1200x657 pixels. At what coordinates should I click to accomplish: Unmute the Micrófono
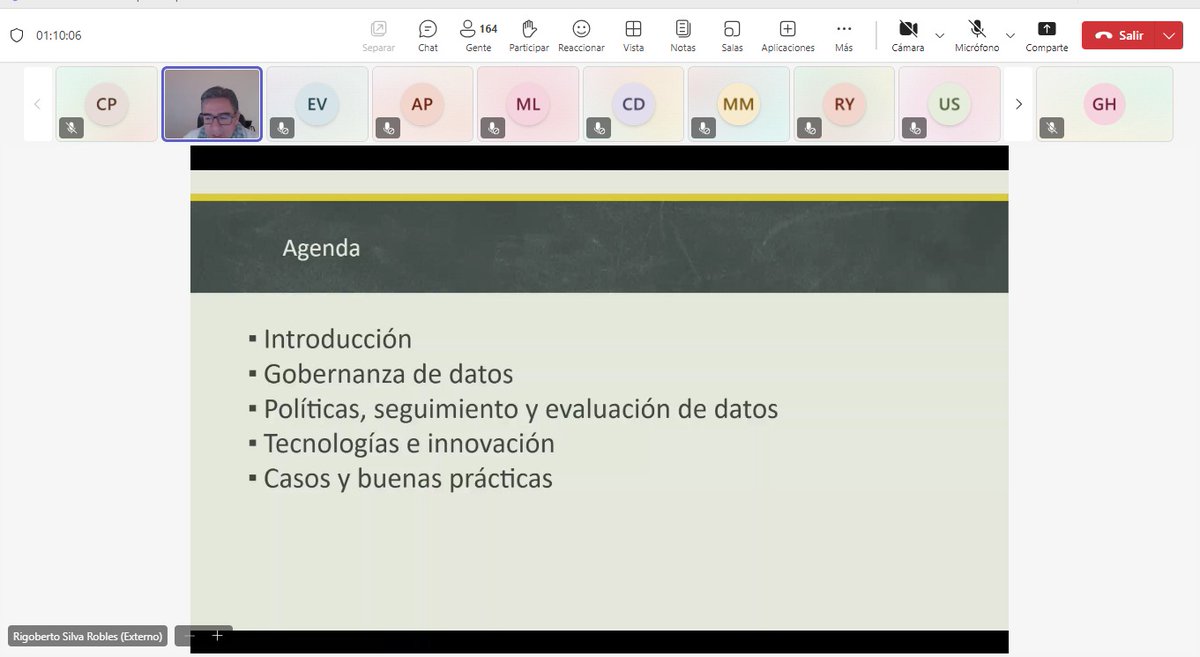click(x=977, y=35)
